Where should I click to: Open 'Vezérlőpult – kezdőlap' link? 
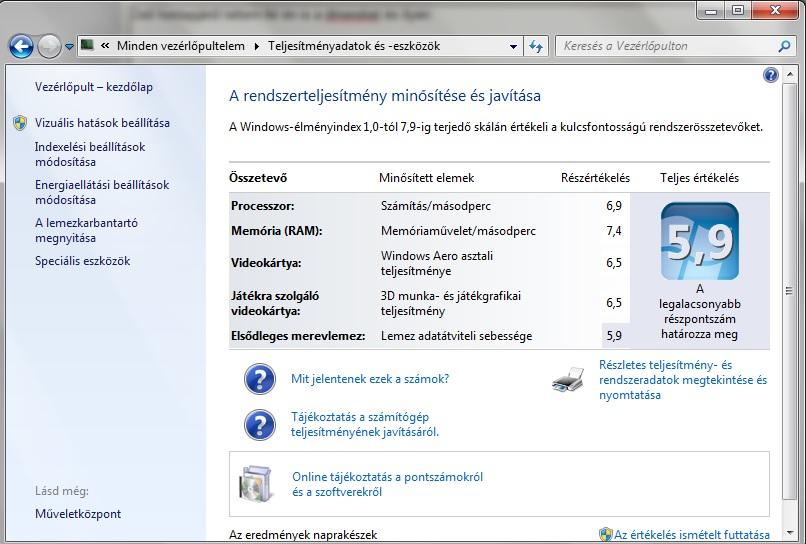[x=94, y=87]
